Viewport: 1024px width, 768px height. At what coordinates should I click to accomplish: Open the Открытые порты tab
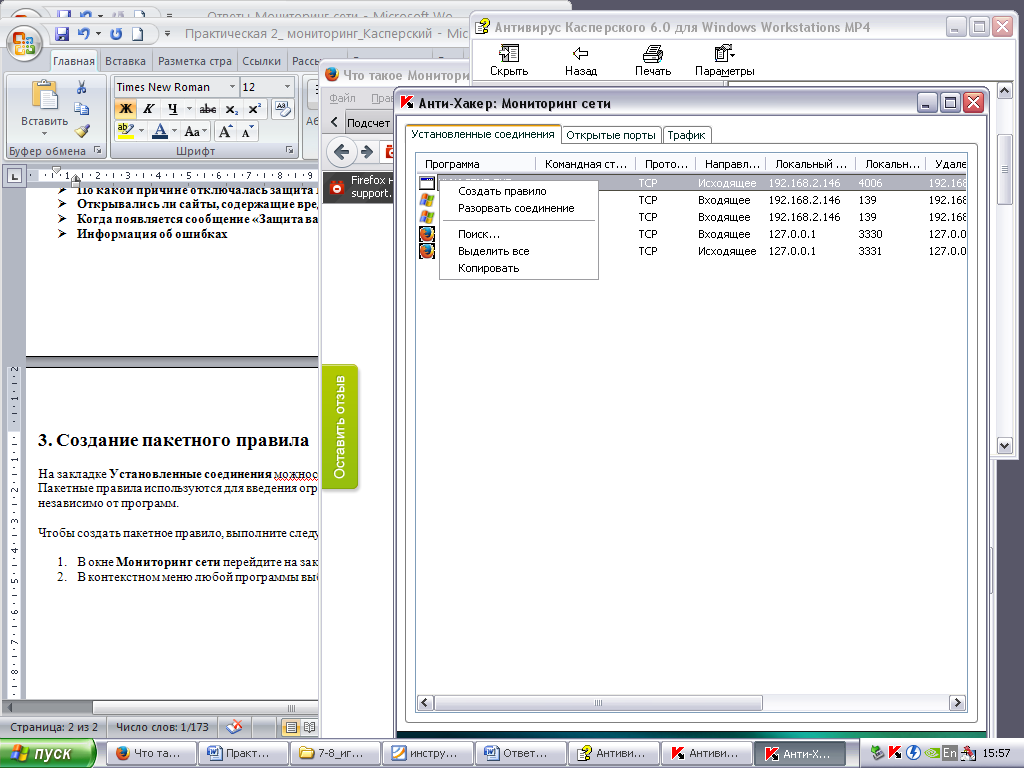[x=611, y=135]
